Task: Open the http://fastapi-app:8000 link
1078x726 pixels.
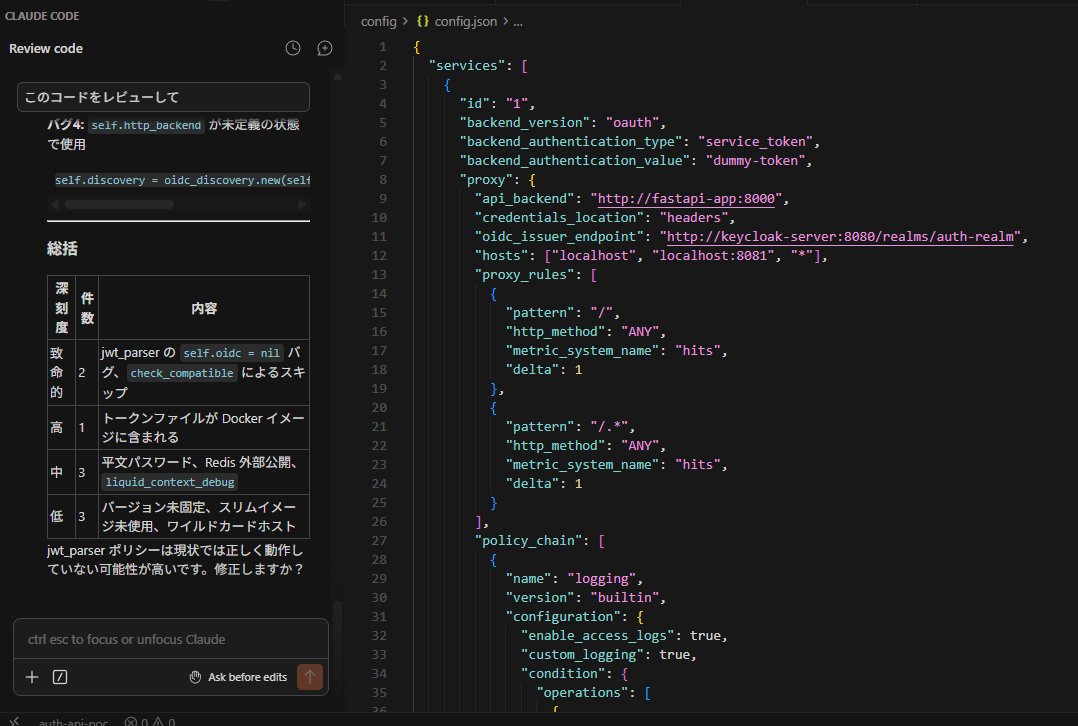Action: point(686,199)
